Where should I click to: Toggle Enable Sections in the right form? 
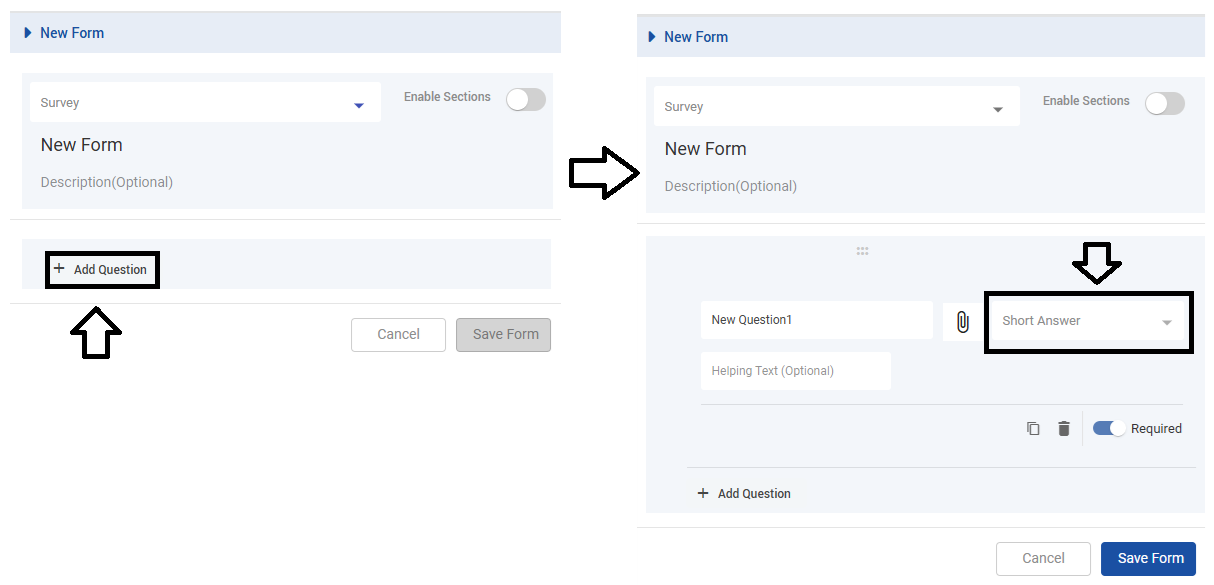point(1164,104)
